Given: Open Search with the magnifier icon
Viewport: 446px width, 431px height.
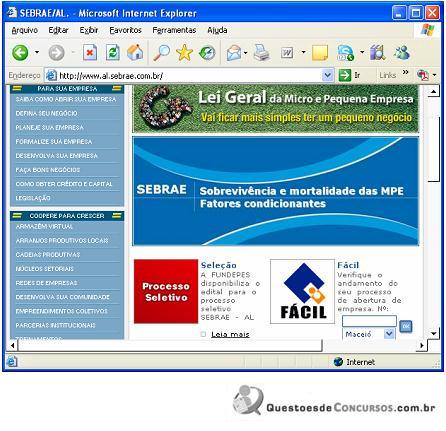Looking at the screenshot, I should click(162, 53).
